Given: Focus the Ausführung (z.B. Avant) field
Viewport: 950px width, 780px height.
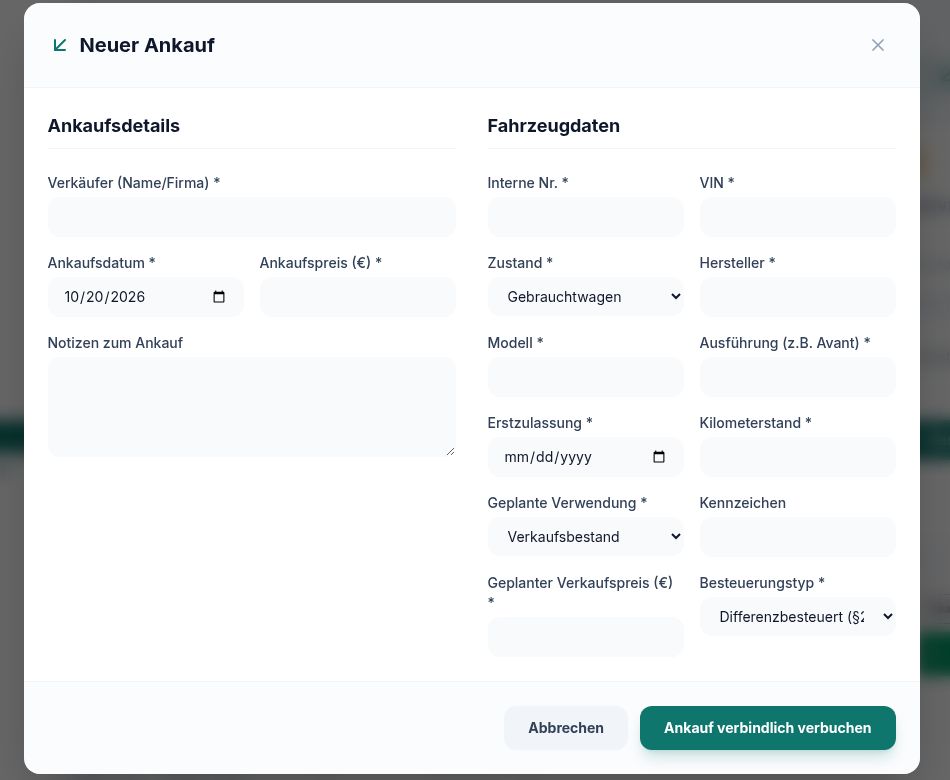Looking at the screenshot, I should pyautogui.click(x=797, y=377).
